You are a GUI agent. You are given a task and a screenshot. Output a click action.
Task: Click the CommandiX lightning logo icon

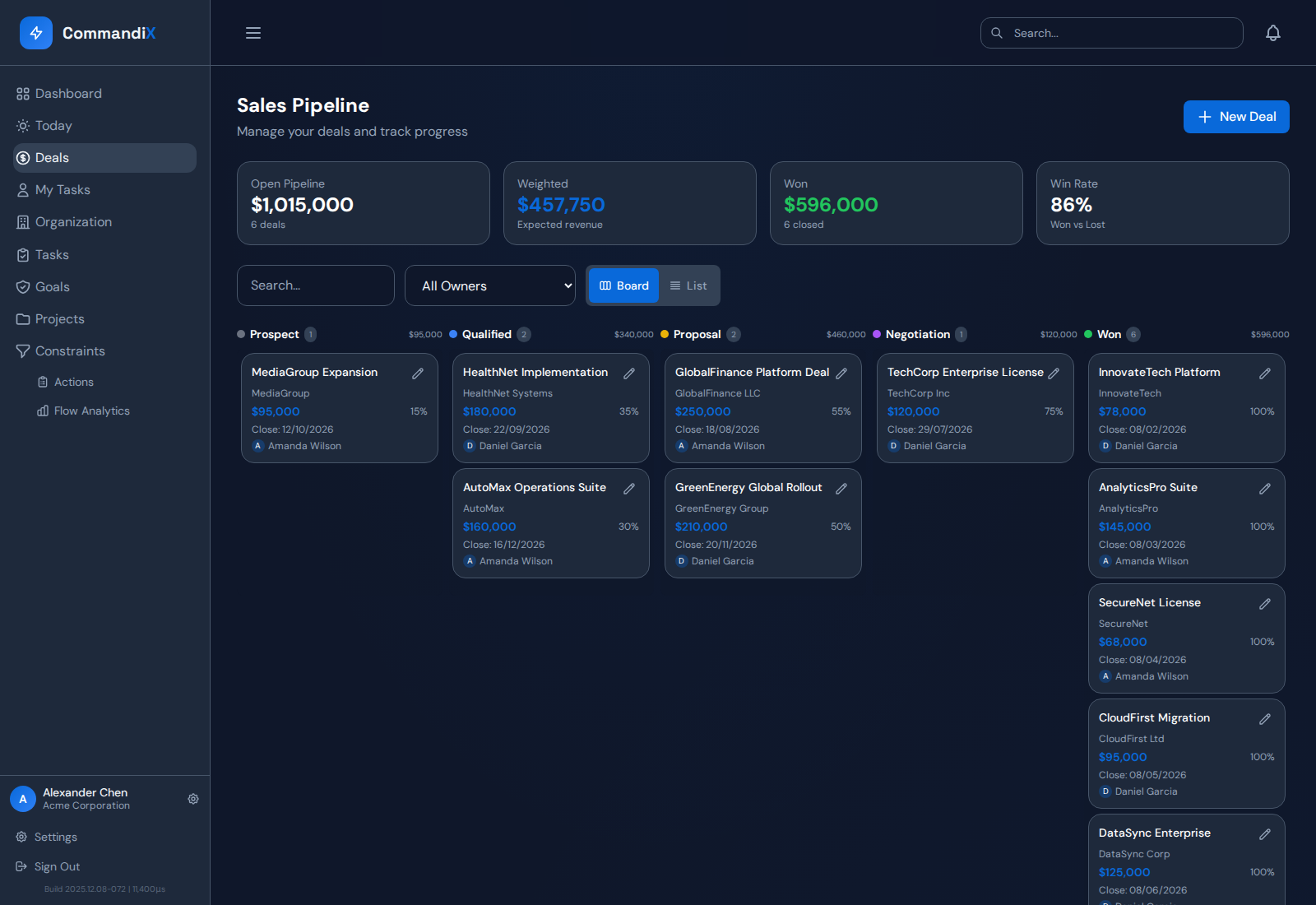pos(36,33)
